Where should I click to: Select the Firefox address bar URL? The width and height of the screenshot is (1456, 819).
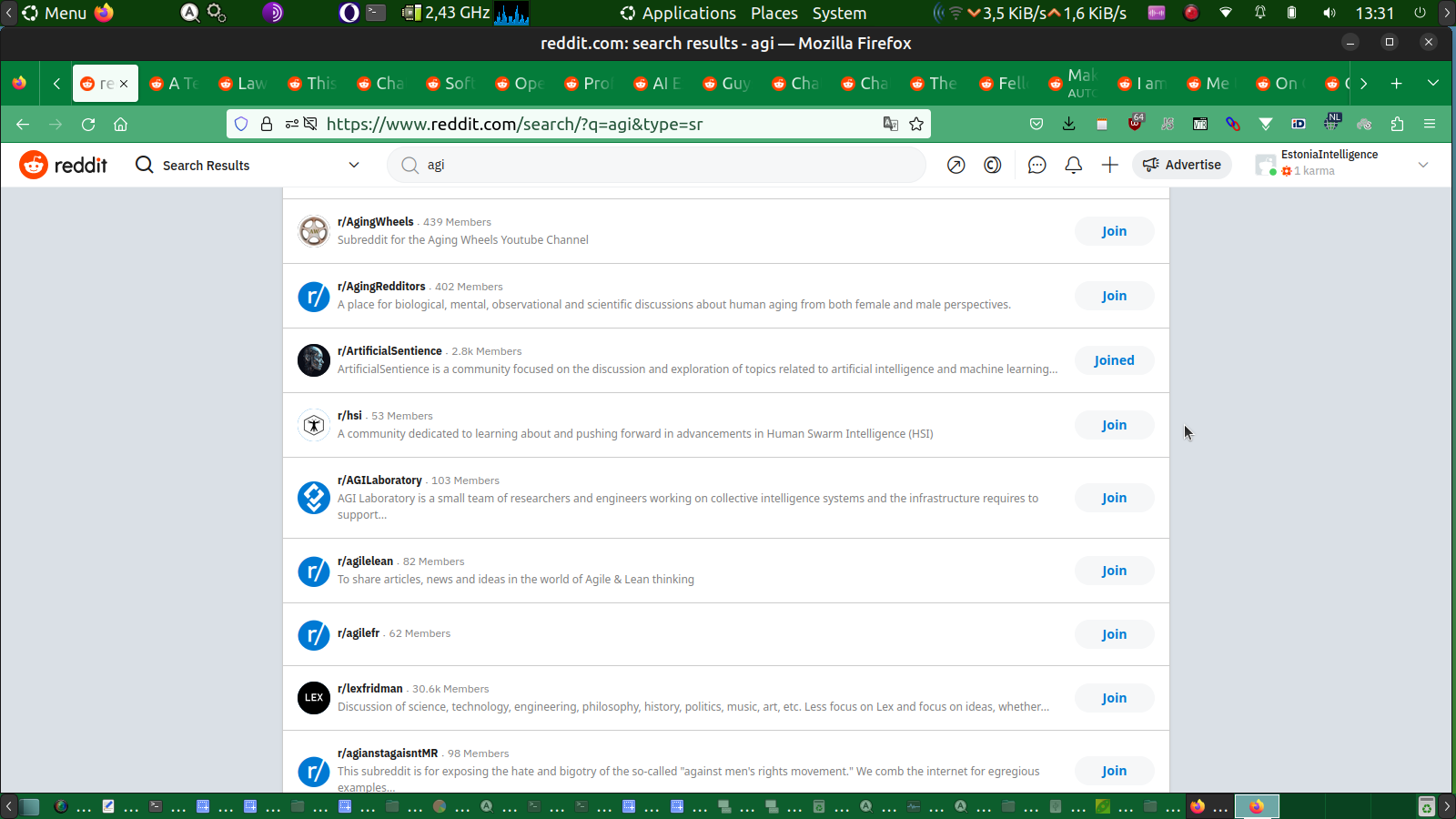[514, 124]
